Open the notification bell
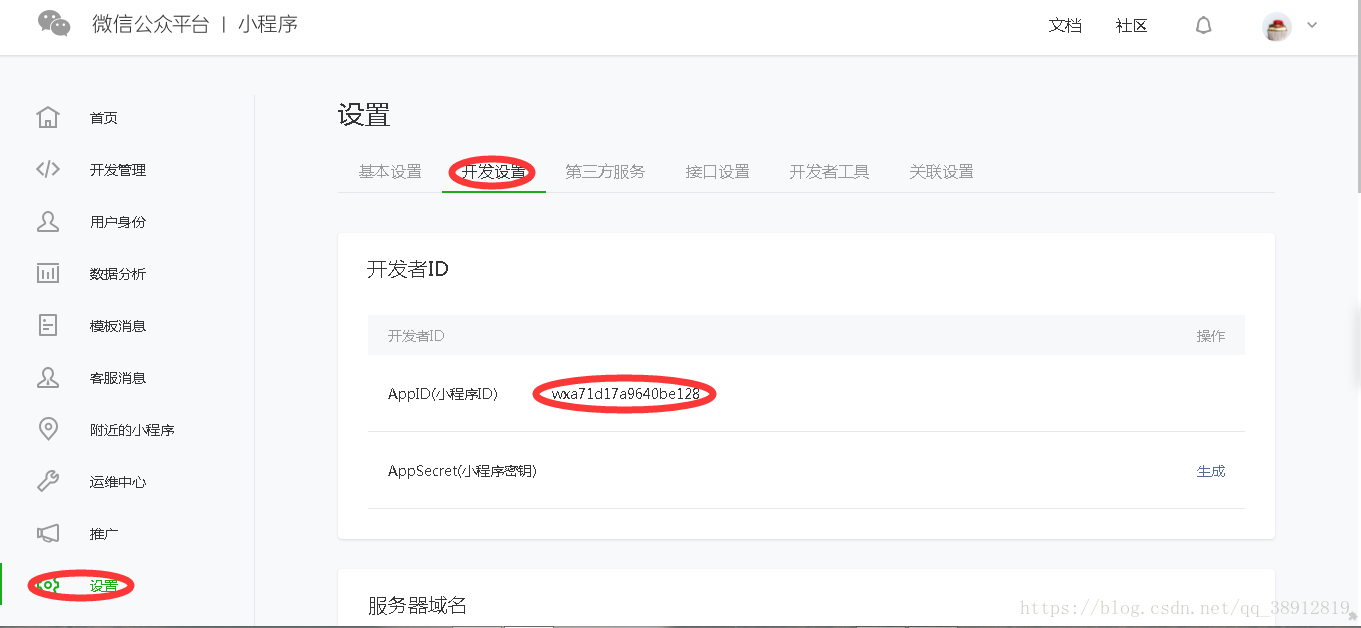 click(1204, 26)
